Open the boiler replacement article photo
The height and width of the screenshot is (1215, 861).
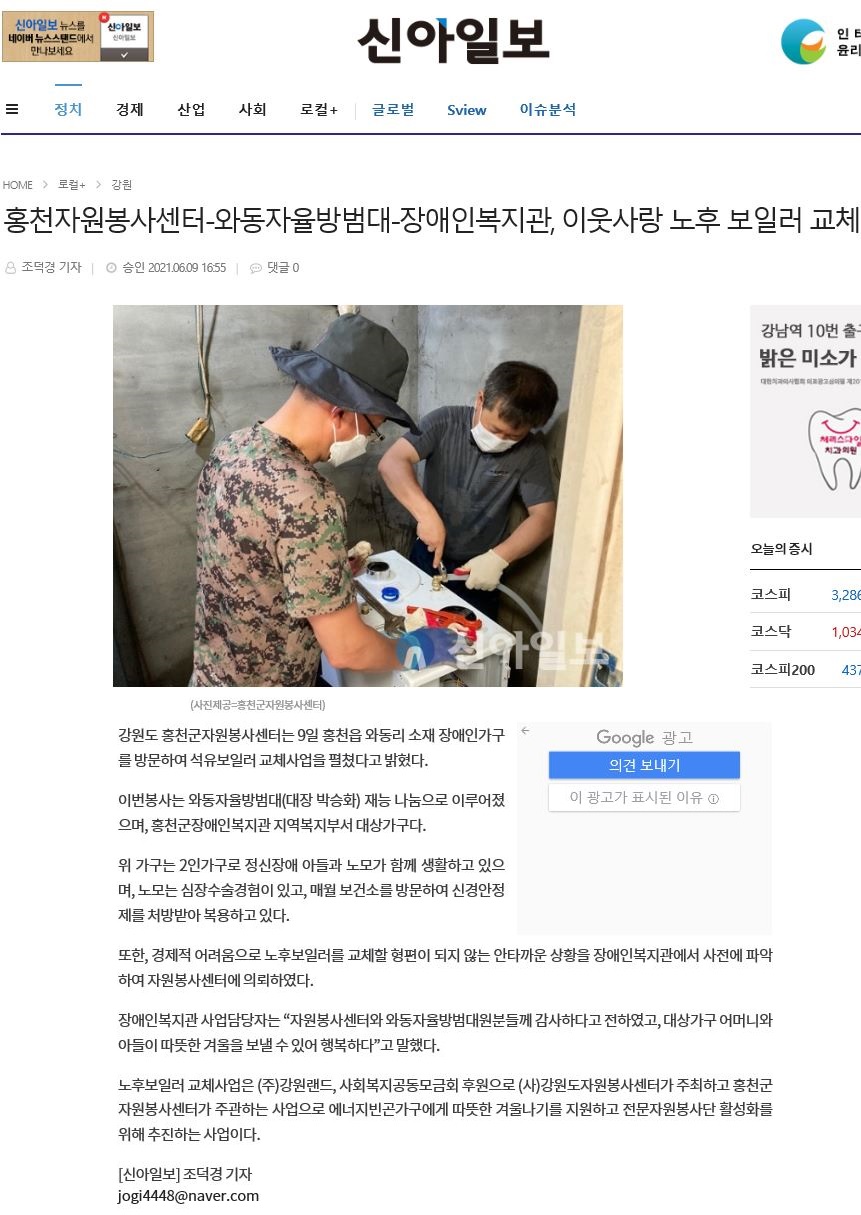point(368,496)
